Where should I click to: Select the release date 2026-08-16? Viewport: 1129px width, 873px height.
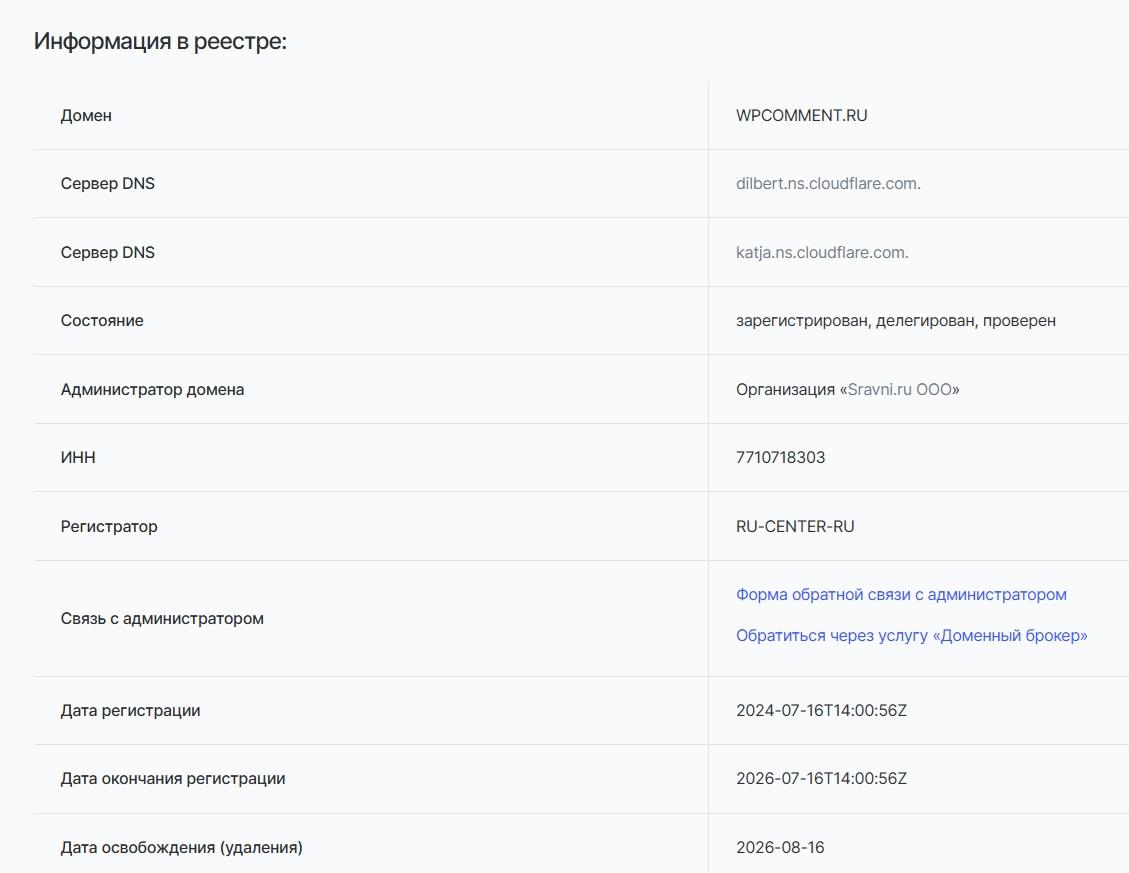coord(780,848)
